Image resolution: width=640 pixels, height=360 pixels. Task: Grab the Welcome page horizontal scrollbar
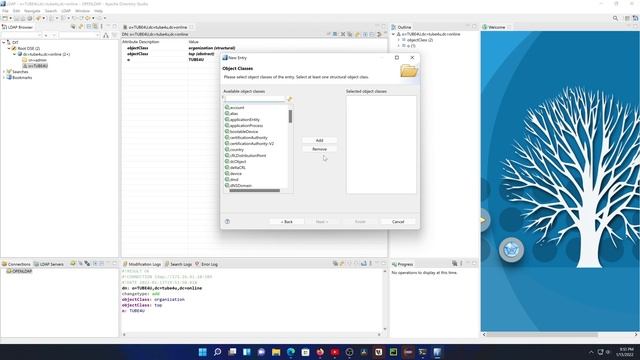[x=542, y=335]
